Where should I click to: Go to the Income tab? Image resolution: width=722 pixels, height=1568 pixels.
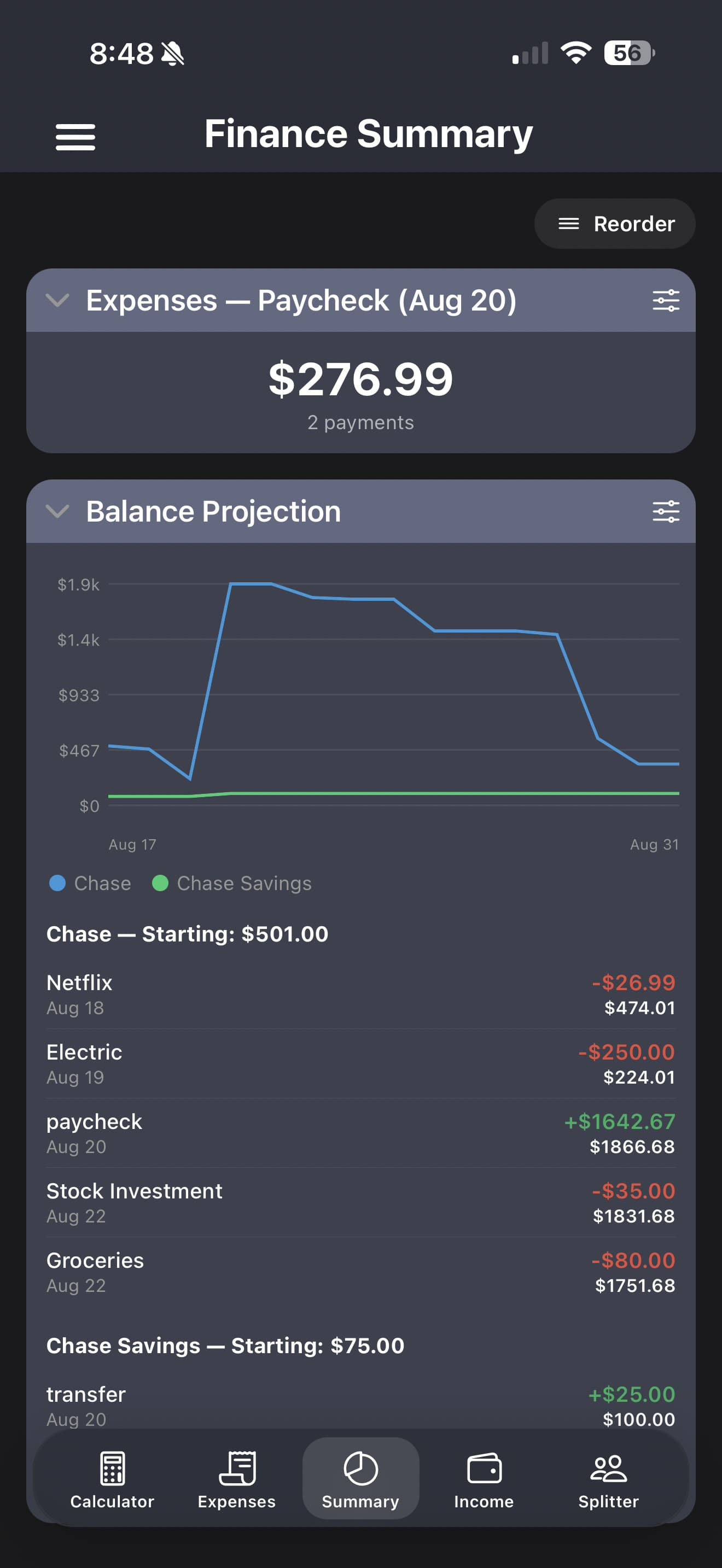[x=484, y=1480]
